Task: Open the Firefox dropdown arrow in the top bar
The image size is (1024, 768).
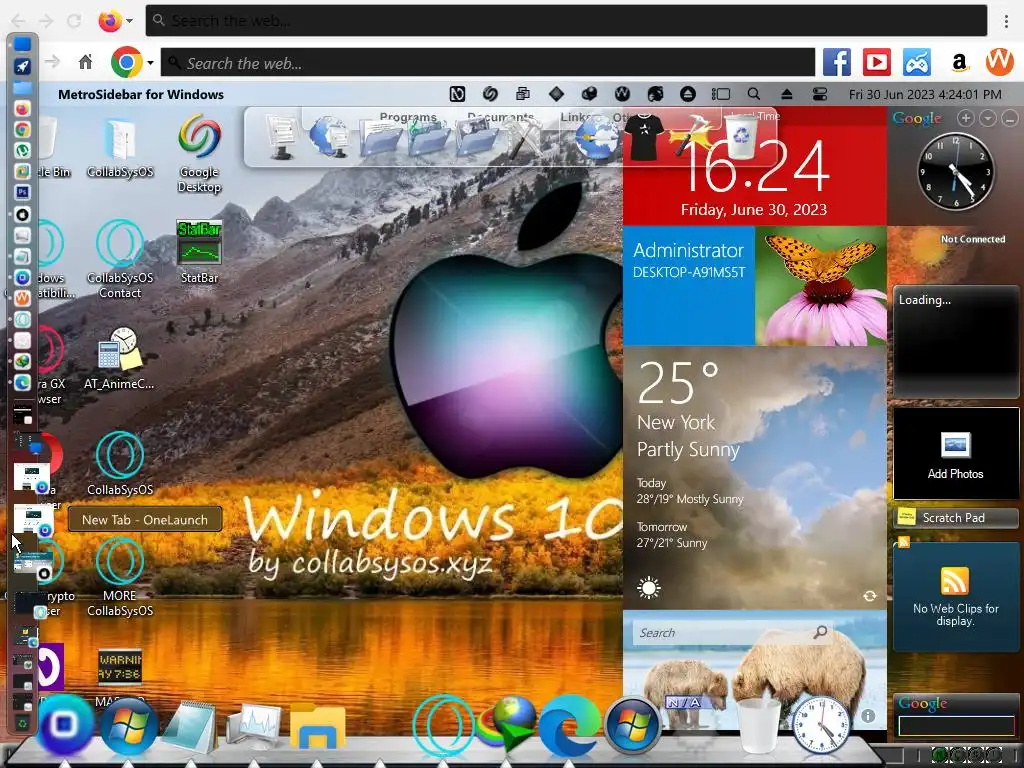Action: [x=129, y=21]
